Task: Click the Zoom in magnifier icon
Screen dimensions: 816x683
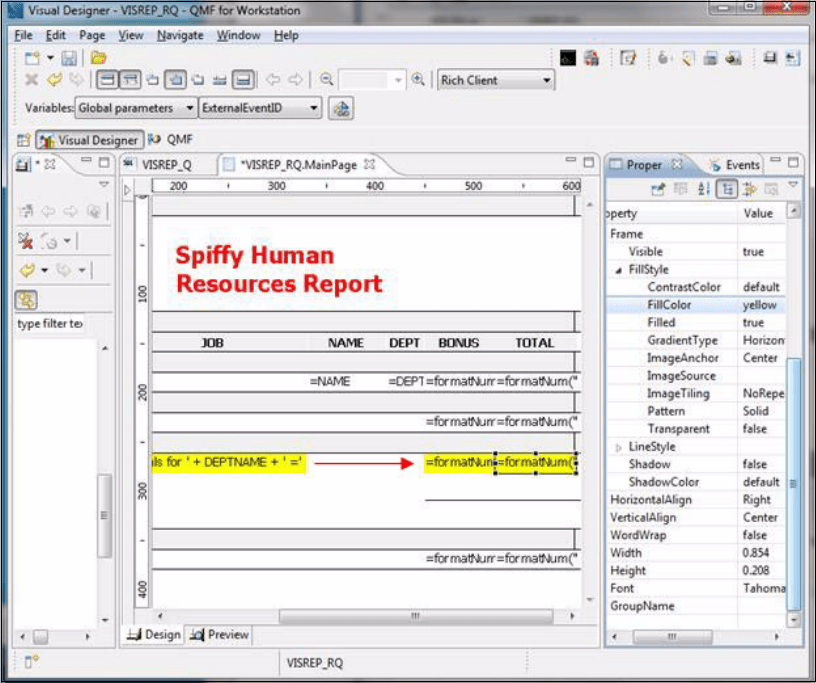Action: coord(418,80)
